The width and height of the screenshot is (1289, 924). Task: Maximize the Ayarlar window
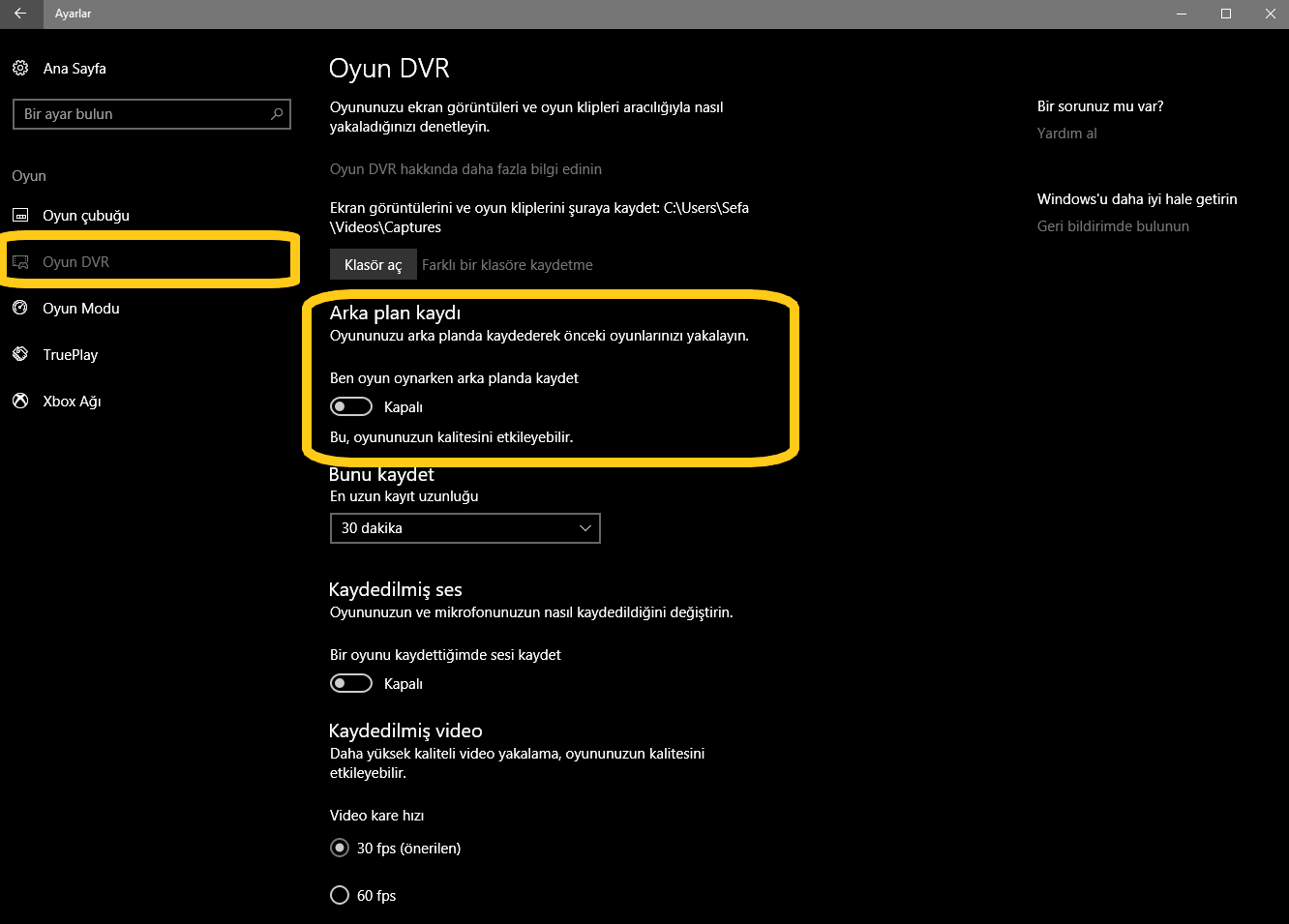1226,14
